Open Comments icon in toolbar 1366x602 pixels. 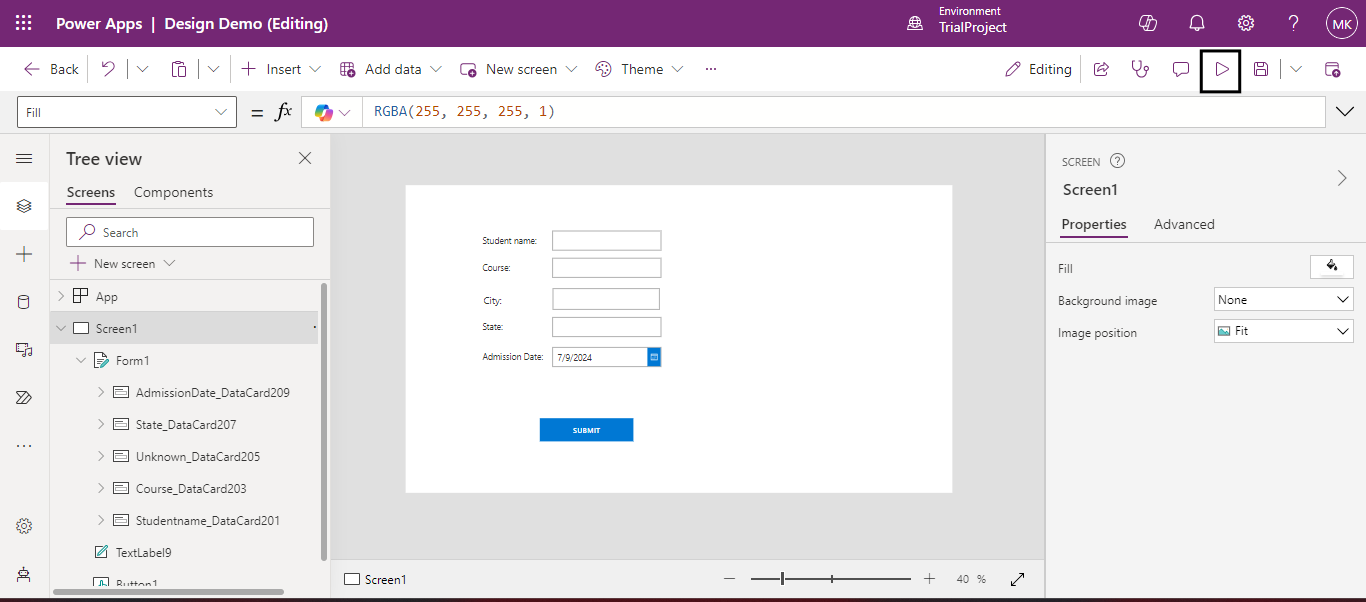1181,69
